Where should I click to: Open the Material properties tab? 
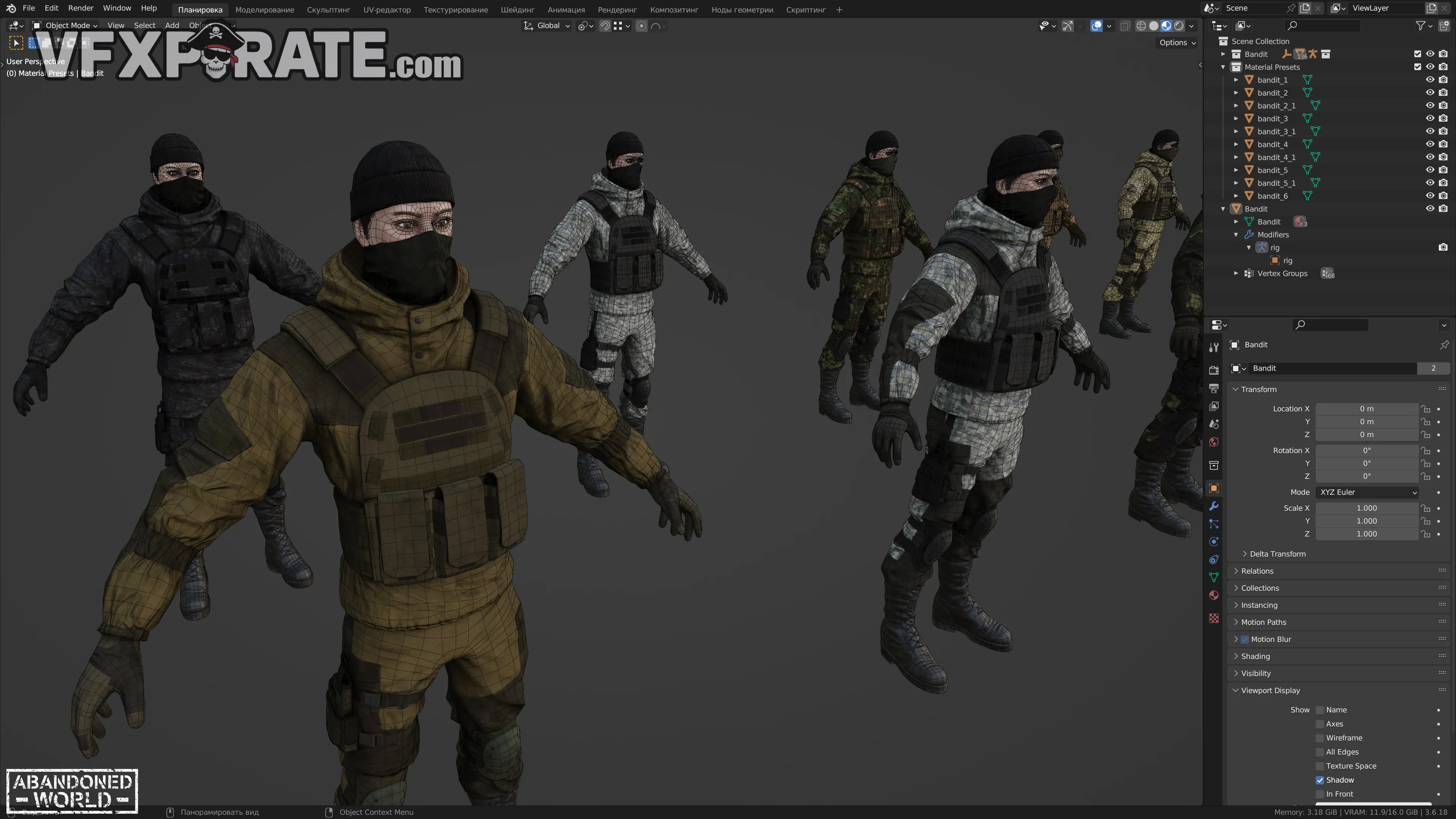click(1213, 595)
